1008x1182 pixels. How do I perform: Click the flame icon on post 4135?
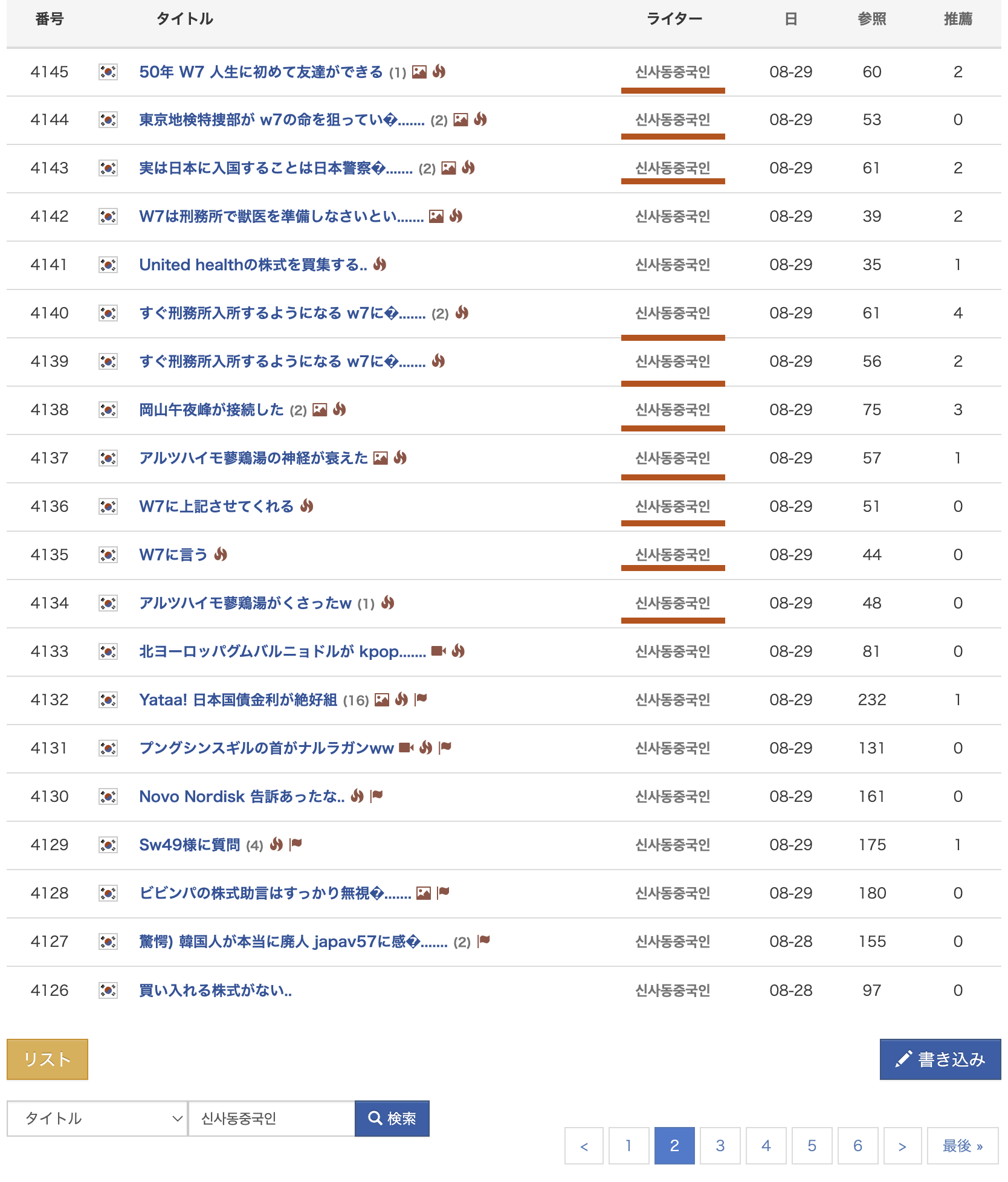(x=221, y=554)
